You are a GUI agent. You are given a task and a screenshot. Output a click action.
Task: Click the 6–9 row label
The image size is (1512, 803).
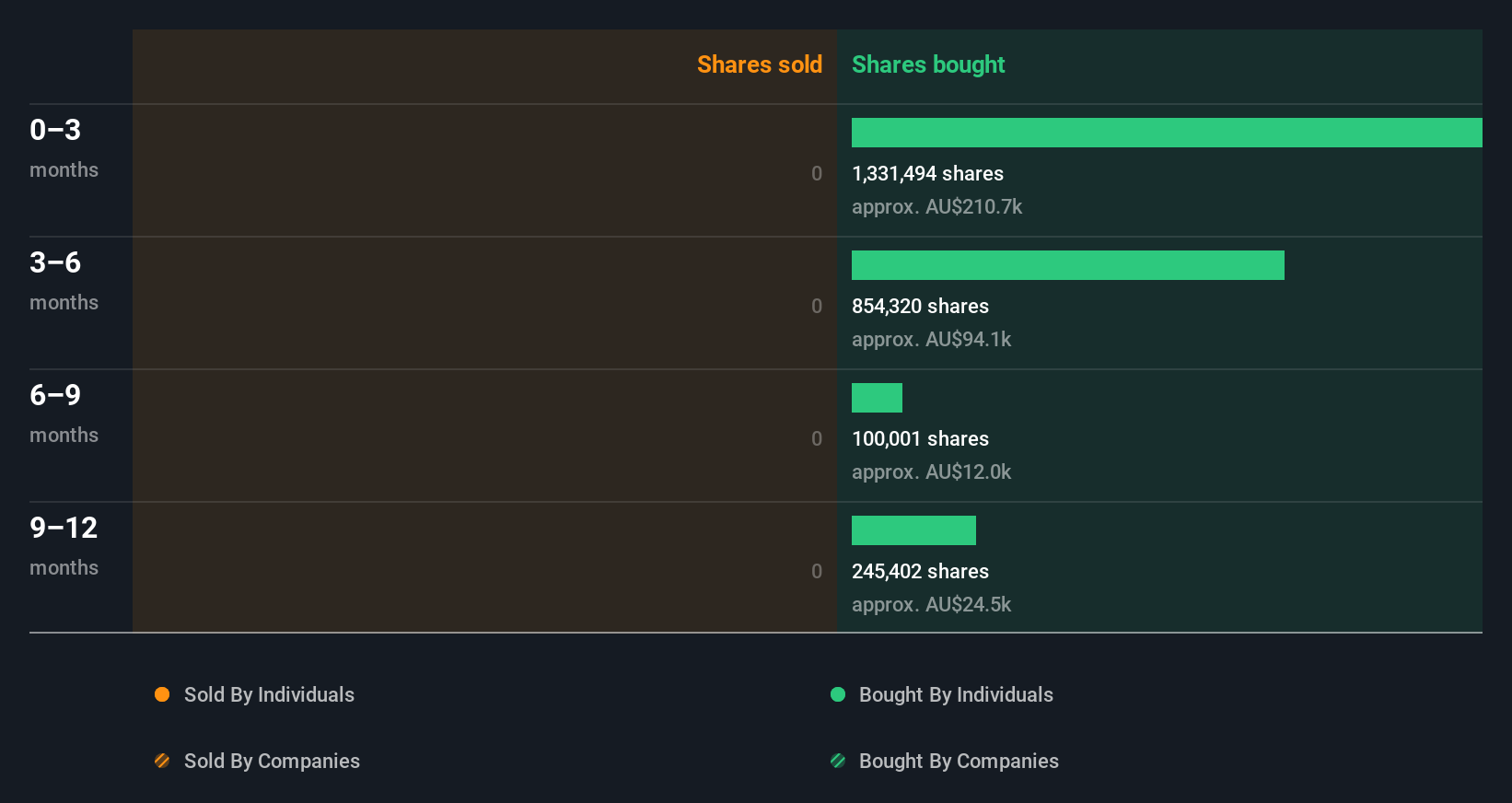pos(55,395)
